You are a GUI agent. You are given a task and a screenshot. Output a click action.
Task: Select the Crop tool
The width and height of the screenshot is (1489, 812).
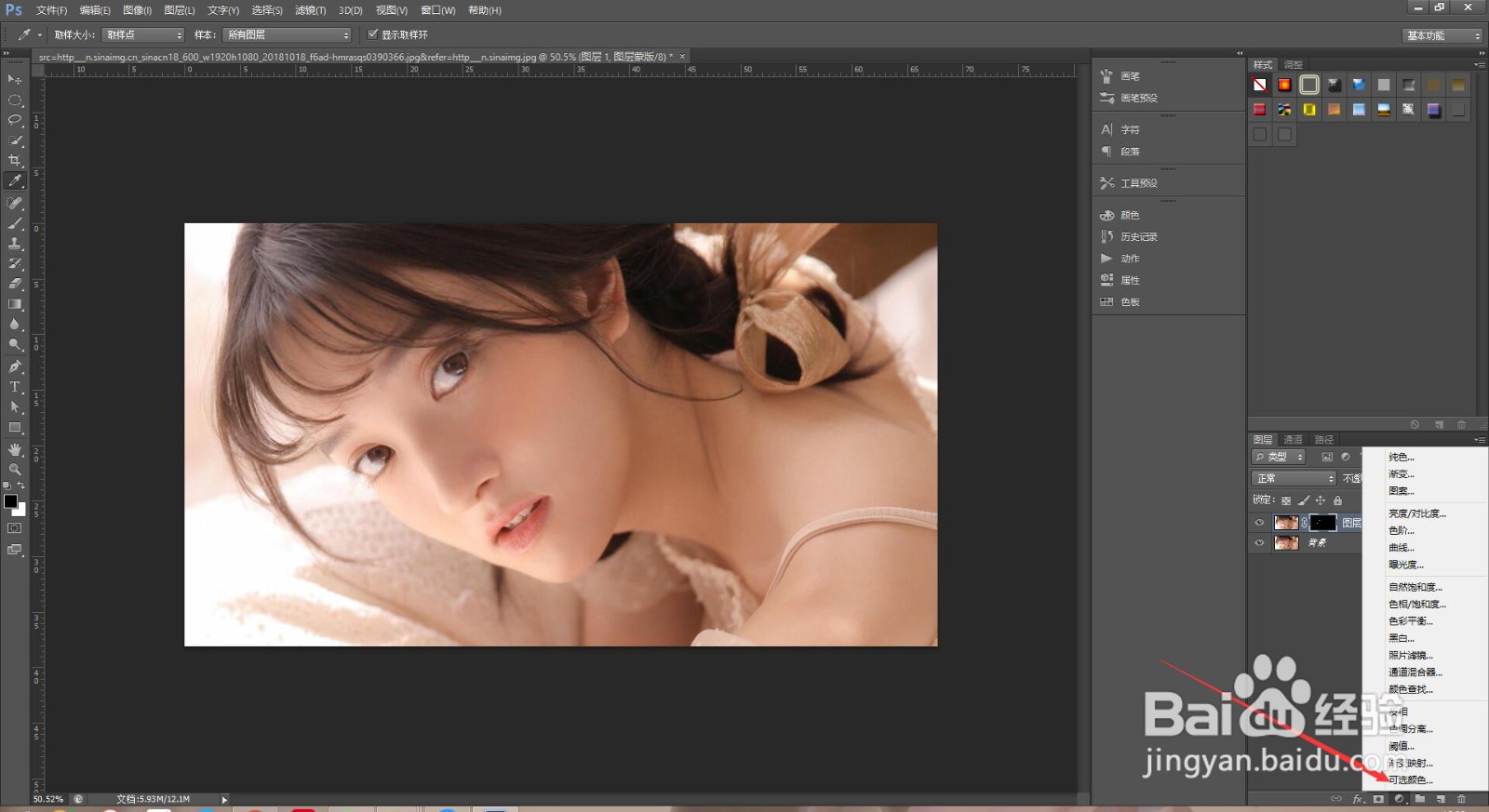(15, 161)
